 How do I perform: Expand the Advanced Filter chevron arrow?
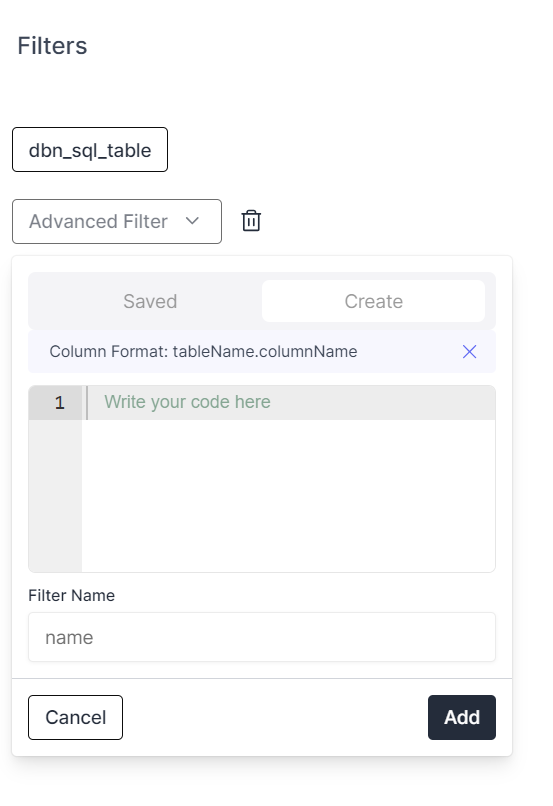tap(192, 221)
